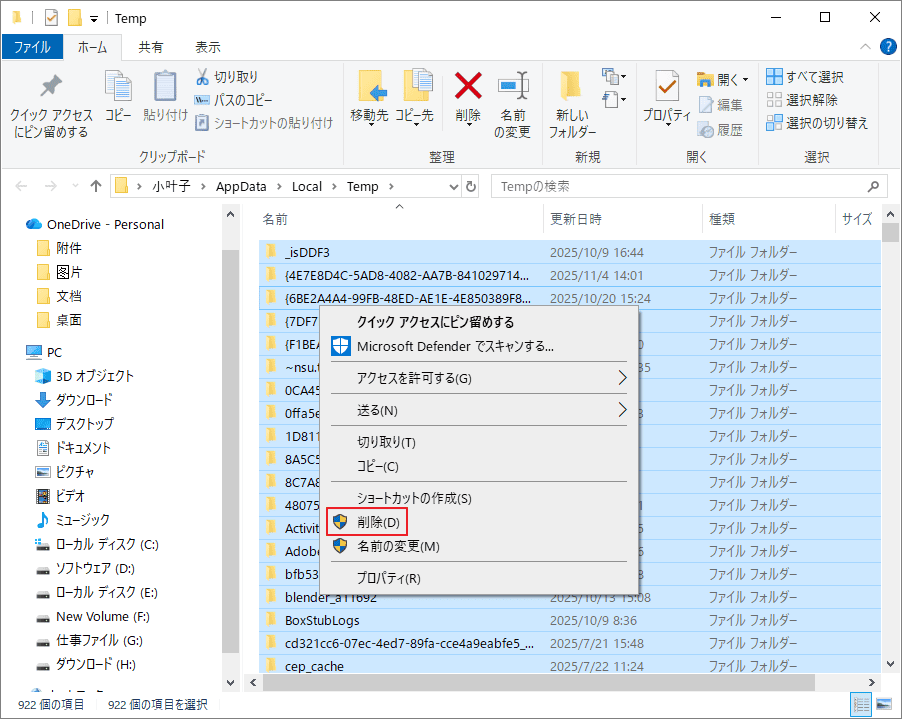Click the blue help (?) button

click(889, 46)
